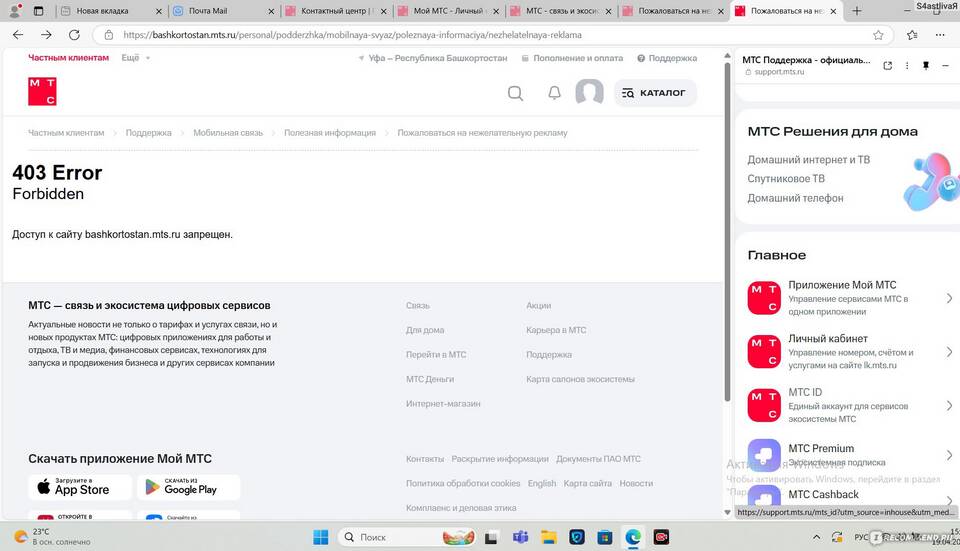The width and height of the screenshot is (960, 551).
Task: Switch to 'МТС - связь и экосистема' tab
Action: (x=560, y=10)
